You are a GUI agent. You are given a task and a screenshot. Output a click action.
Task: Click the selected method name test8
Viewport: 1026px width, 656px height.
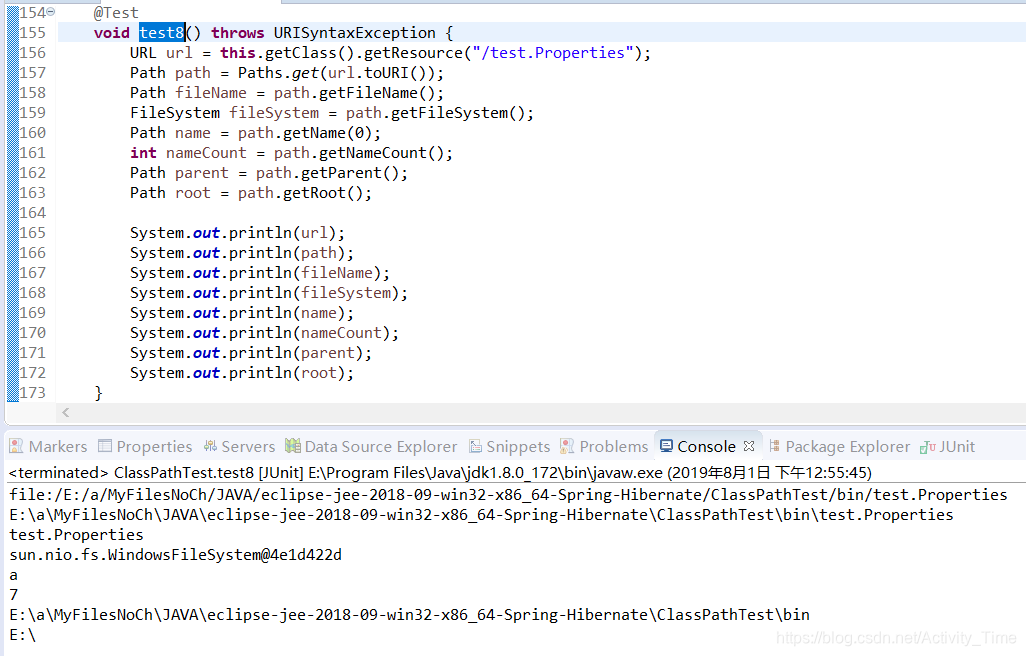pos(162,33)
